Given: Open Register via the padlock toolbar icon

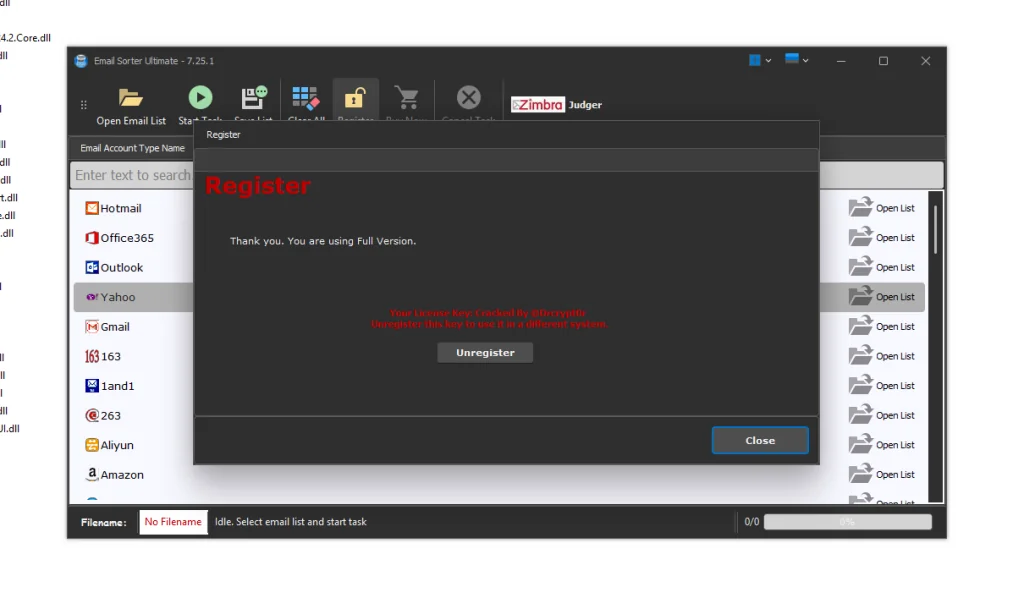Looking at the screenshot, I should coord(356,97).
